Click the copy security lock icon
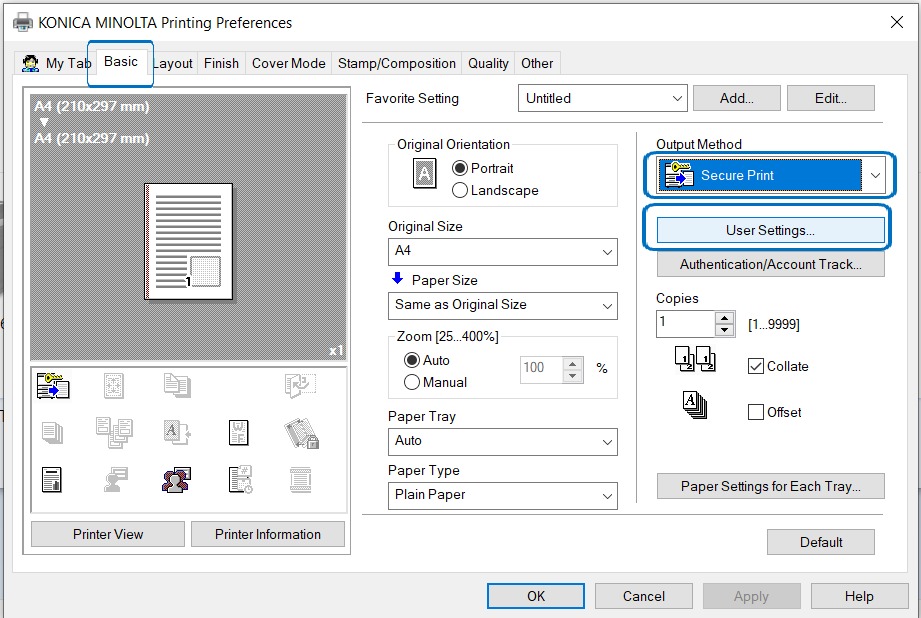 tap(300, 432)
